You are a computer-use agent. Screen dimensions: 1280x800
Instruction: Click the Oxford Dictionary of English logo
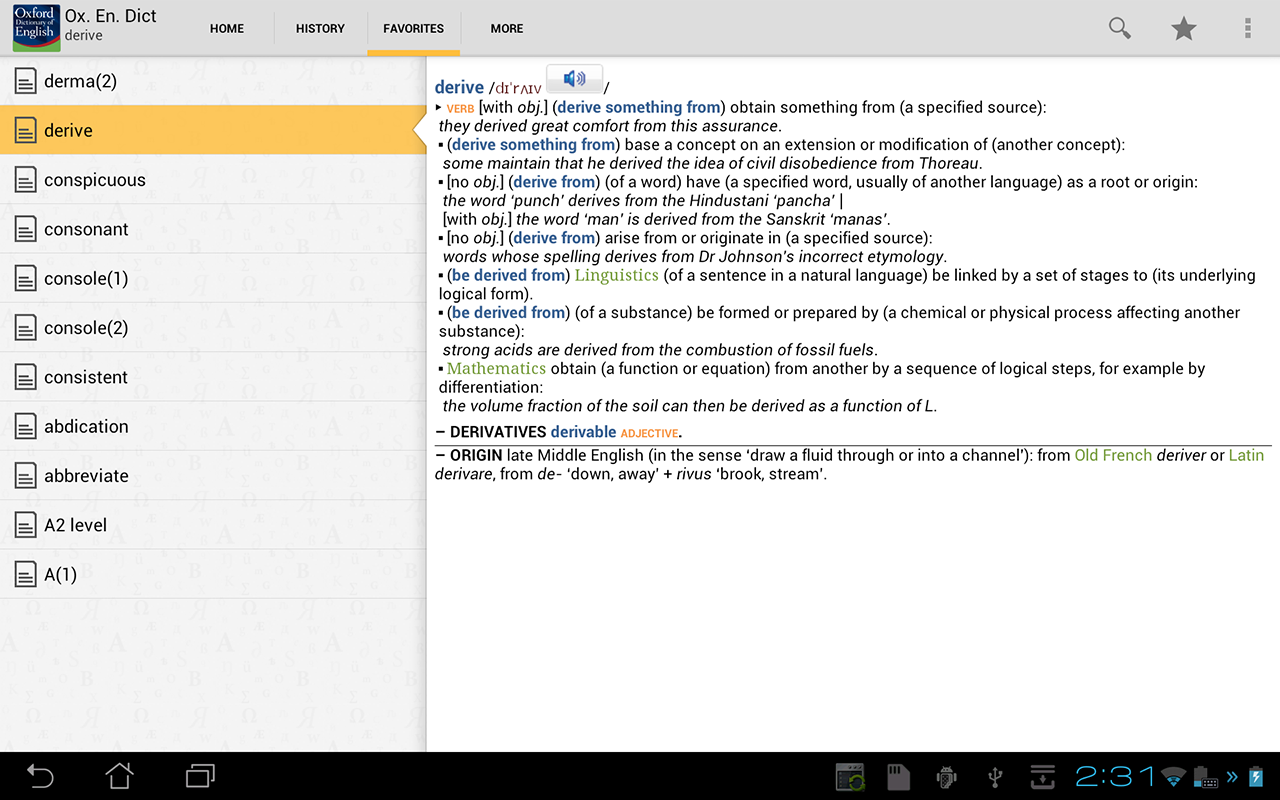(x=35, y=28)
